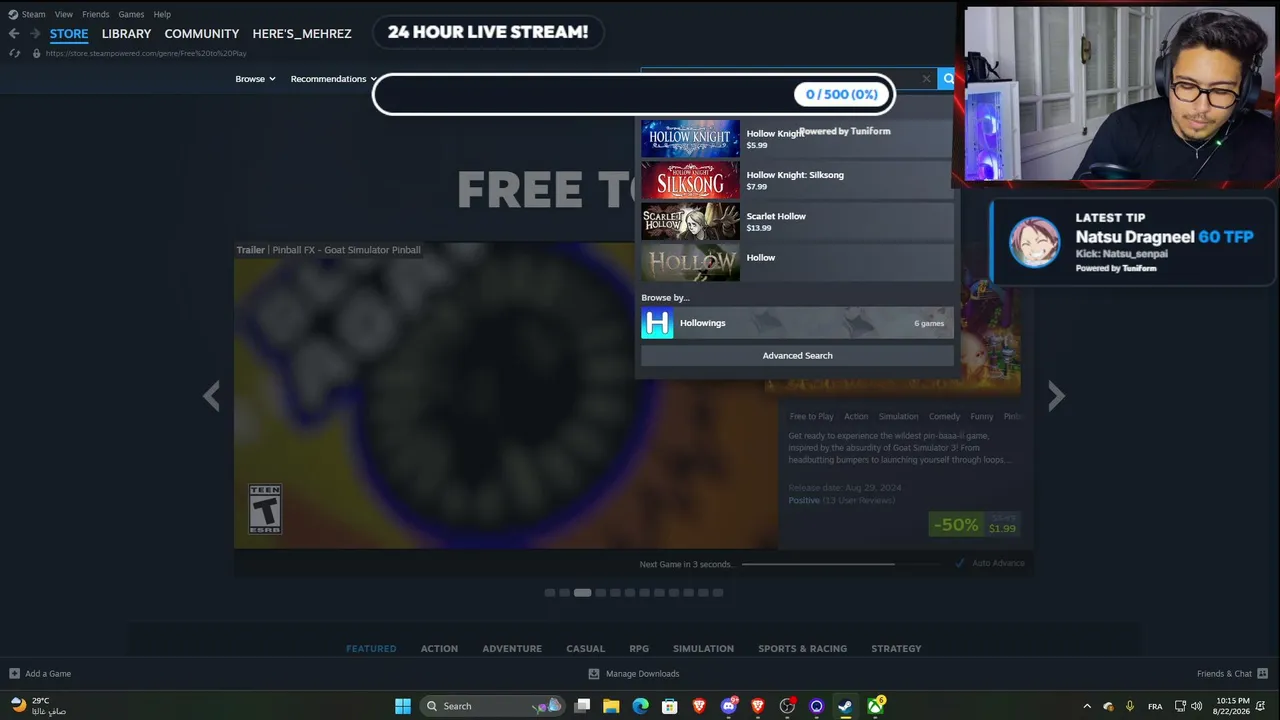Switch to the LIBRARY tab
Screen dimensions: 1280x720
(126, 34)
